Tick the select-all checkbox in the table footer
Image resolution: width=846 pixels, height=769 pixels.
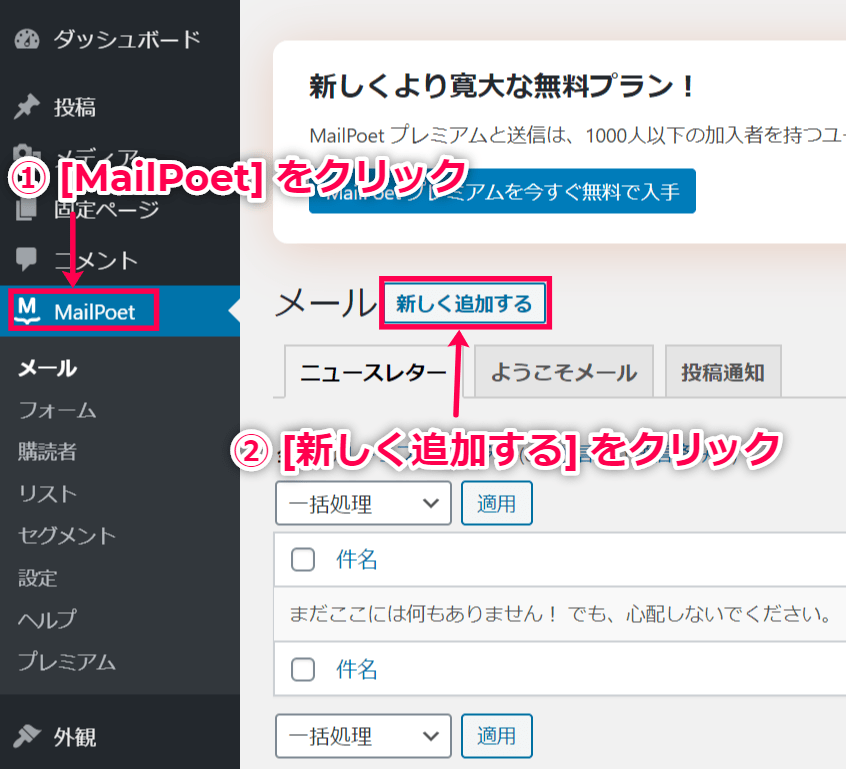tap(303, 670)
